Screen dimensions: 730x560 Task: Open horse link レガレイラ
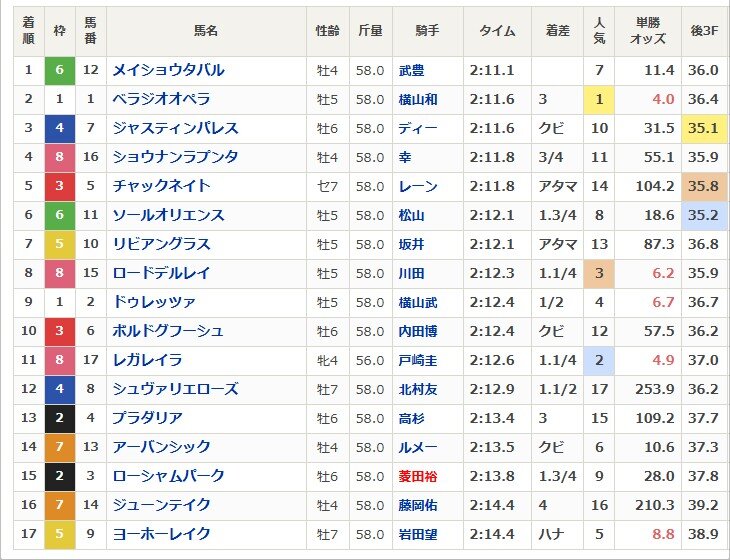tap(148, 360)
